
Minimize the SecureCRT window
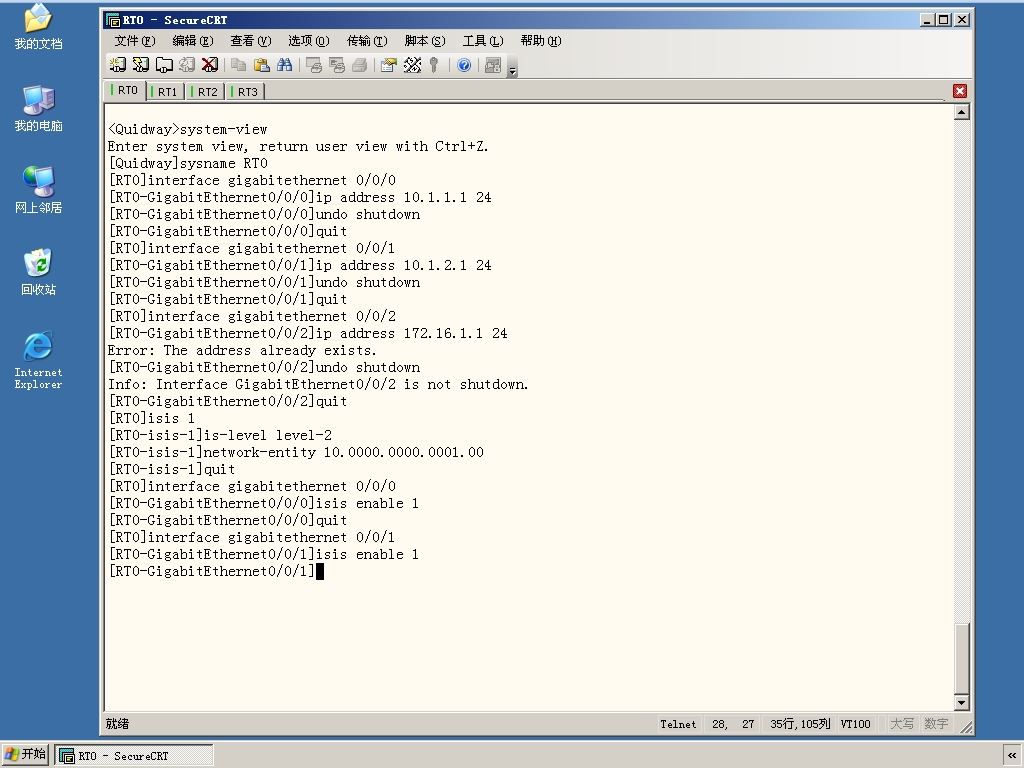[x=927, y=20]
